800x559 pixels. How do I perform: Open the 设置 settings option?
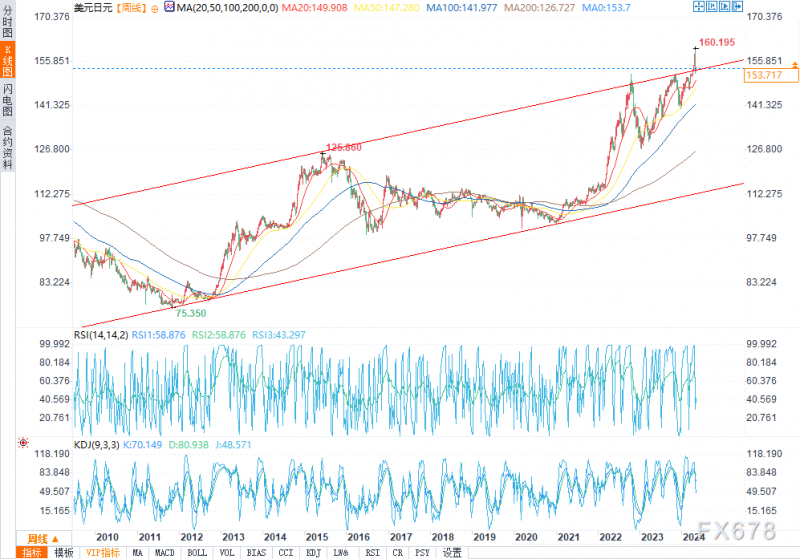point(452,553)
